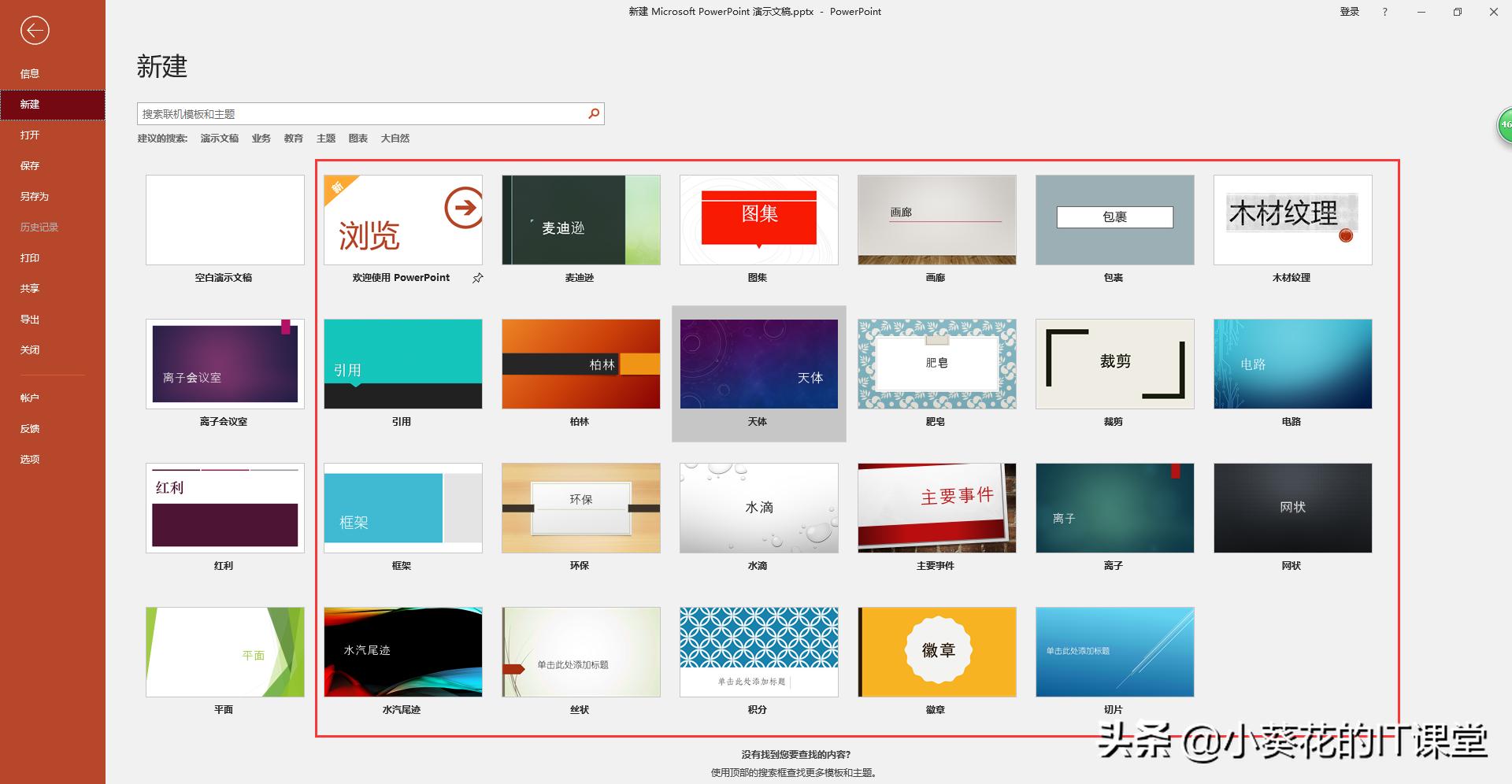Select the 柏林 theme thumbnail
Screen dimensions: 1512x784
[x=581, y=364]
